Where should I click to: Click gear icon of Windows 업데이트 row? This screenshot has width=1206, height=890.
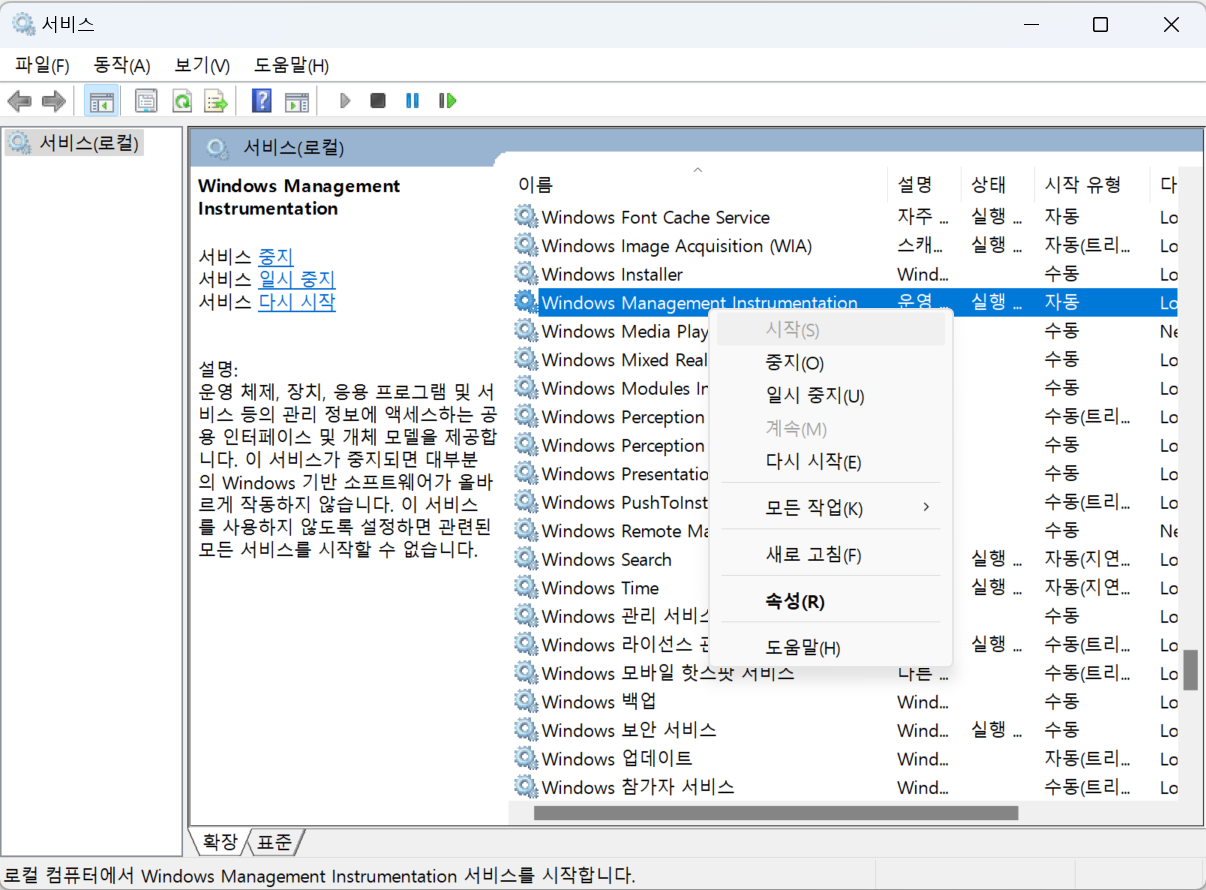(x=525, y=759)
